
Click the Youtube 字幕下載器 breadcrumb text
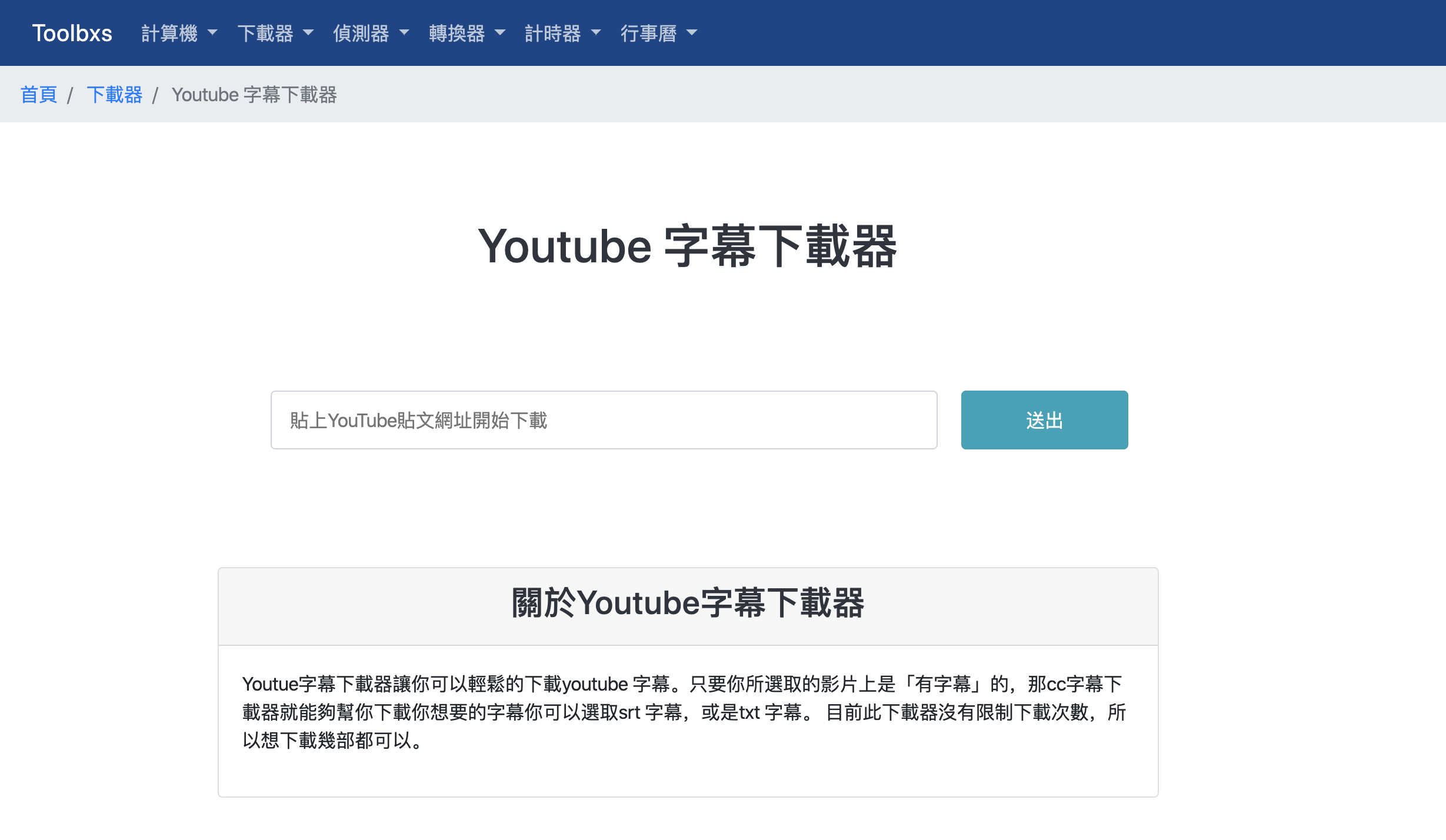click(x=254, y=95)
